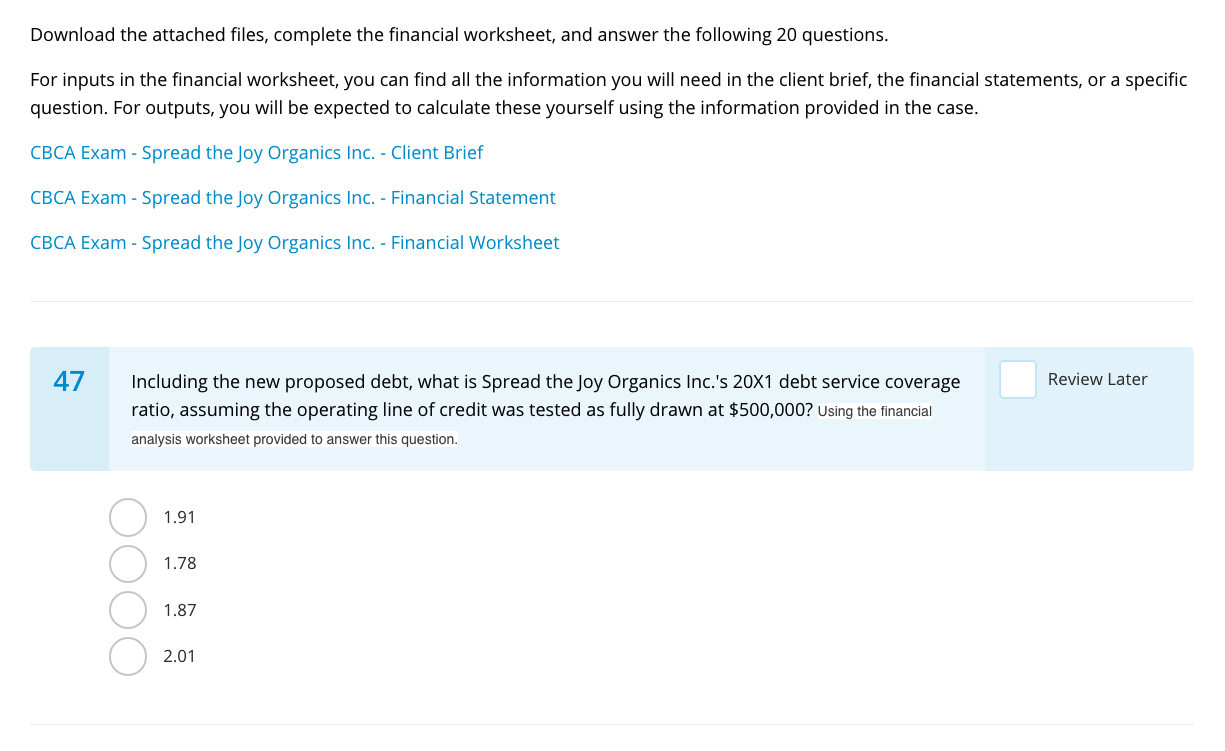Download the Financial Worksheet file
This screenshot has width=1225, height=751.
coord(294,243)
